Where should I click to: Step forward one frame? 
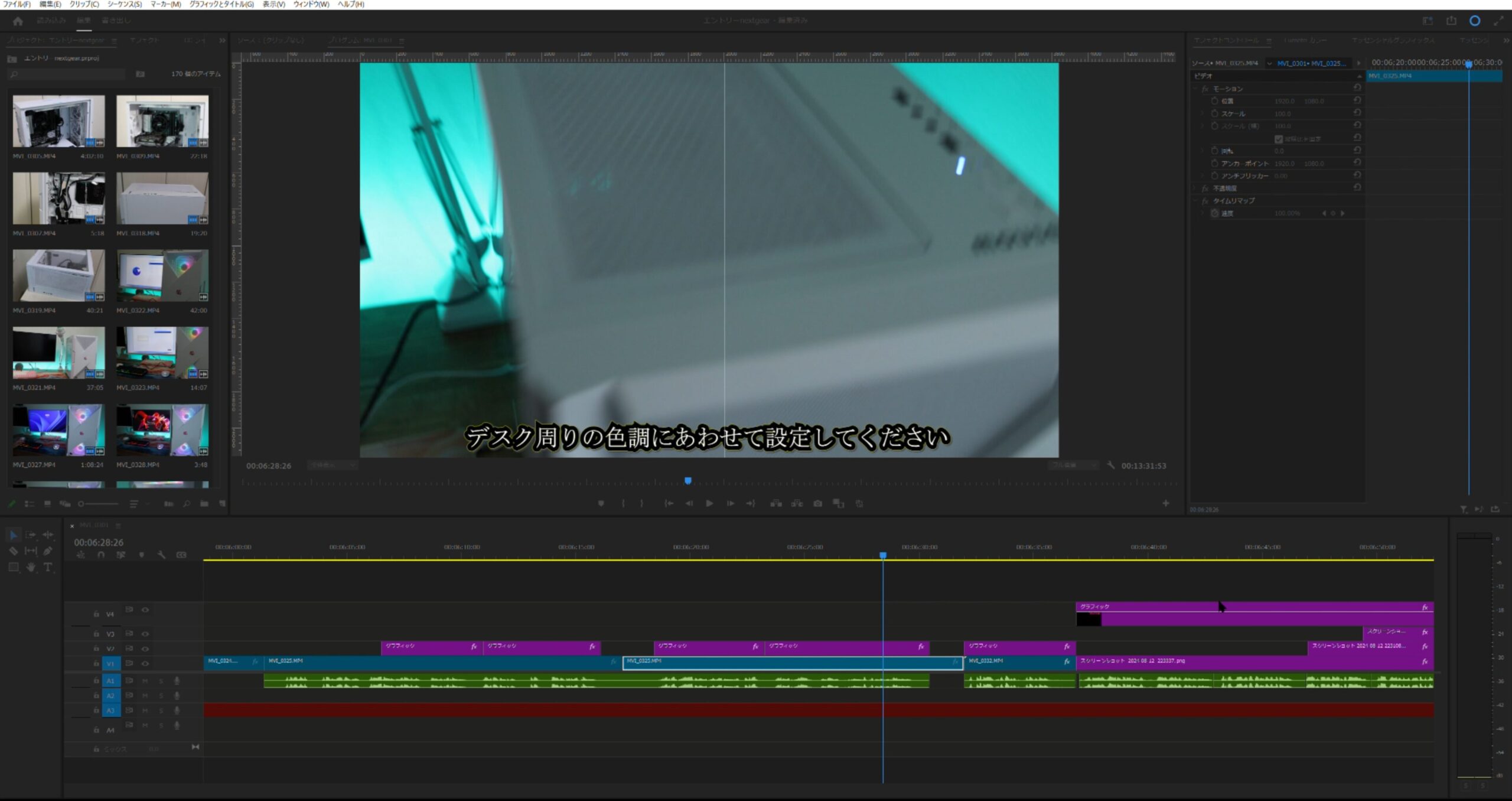pos(731,503)
